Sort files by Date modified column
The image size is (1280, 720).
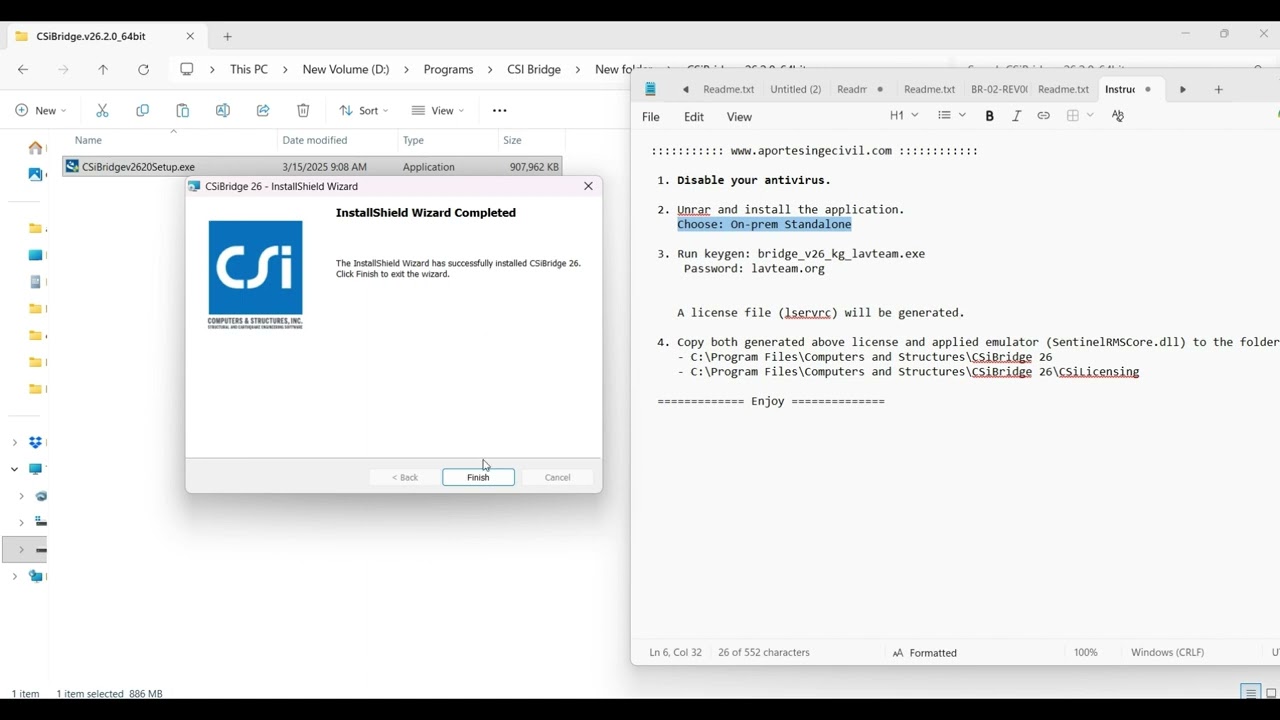coord(315,140)
